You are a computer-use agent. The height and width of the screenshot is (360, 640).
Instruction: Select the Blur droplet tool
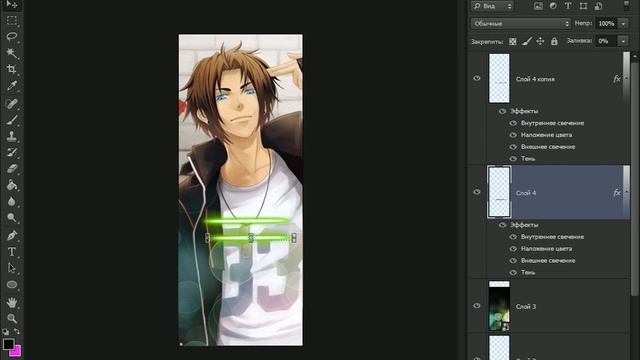click(x=11, y=201)
